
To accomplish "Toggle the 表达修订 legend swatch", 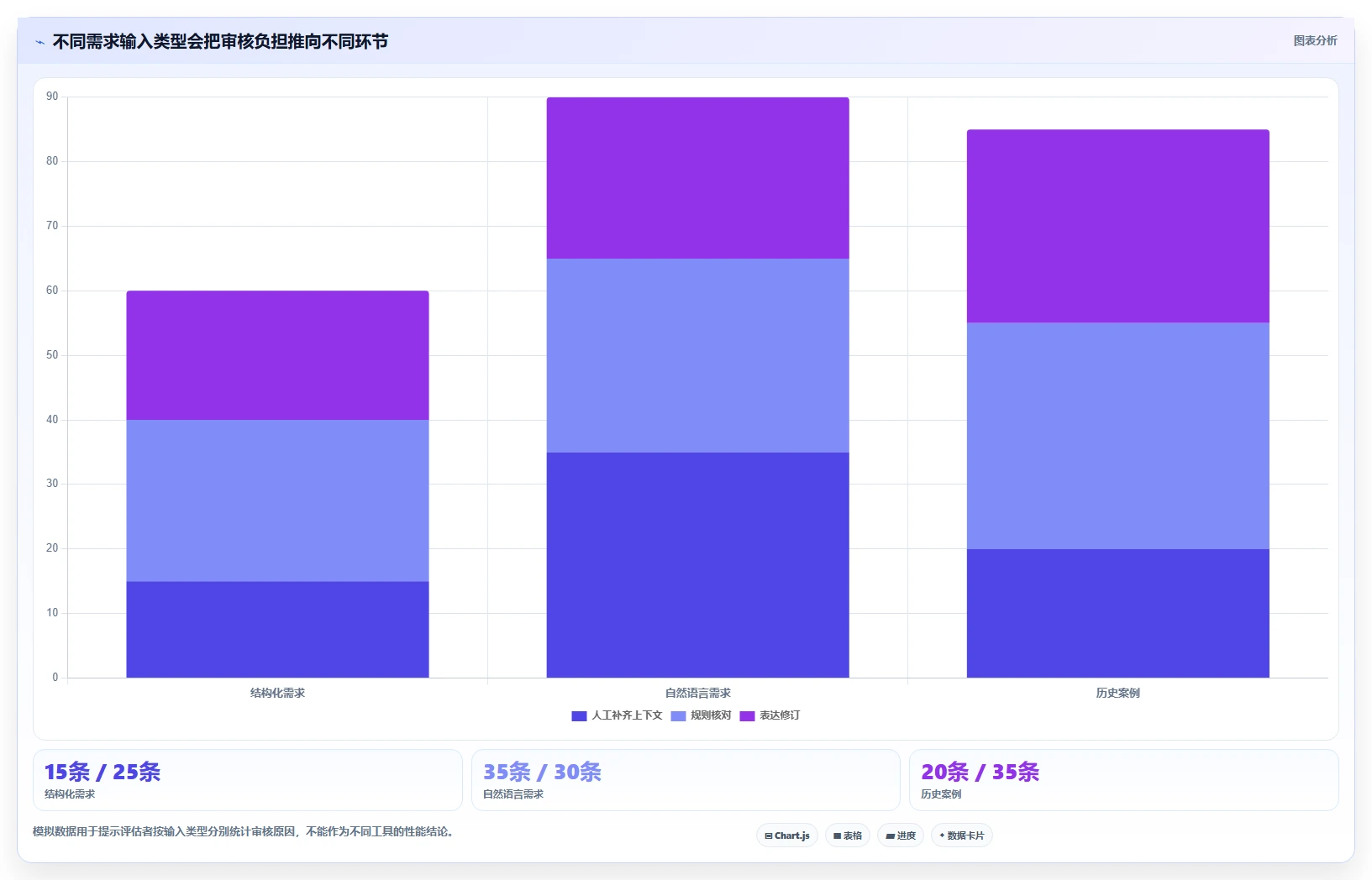I will [747, 715].
